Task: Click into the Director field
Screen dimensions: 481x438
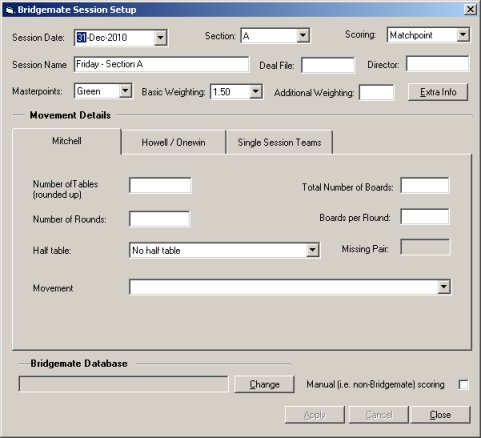Action: point(438,64)
